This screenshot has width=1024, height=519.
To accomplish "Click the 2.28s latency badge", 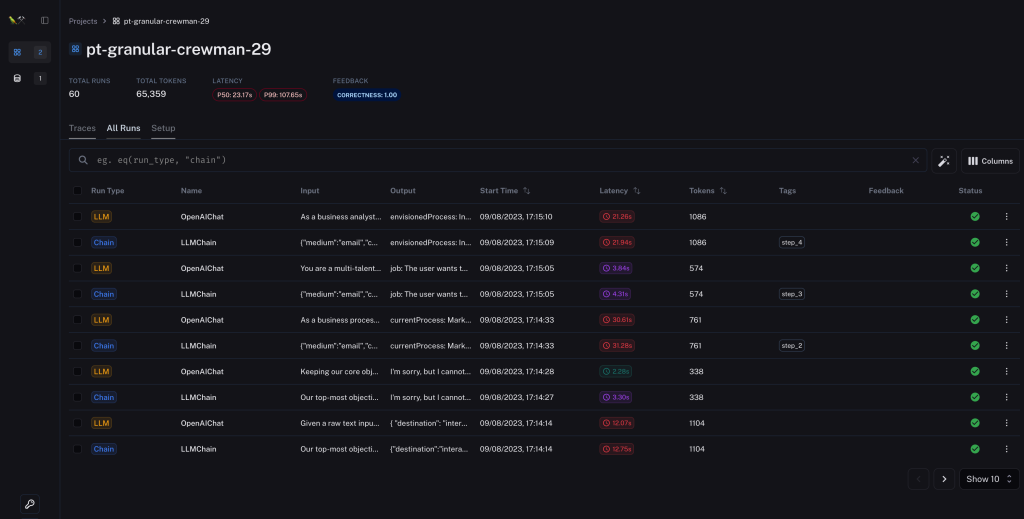I will [x=616, y=371].
